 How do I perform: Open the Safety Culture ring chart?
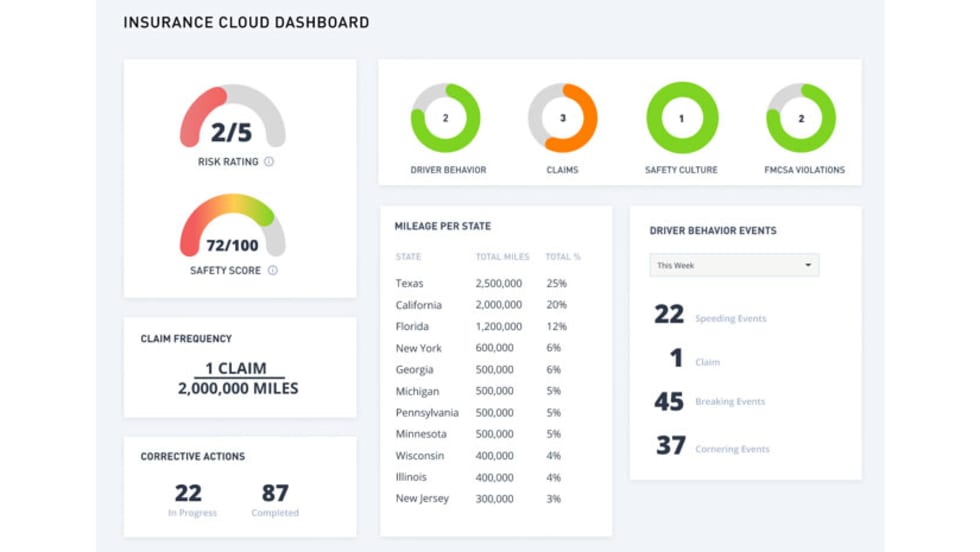pos(682,118)
